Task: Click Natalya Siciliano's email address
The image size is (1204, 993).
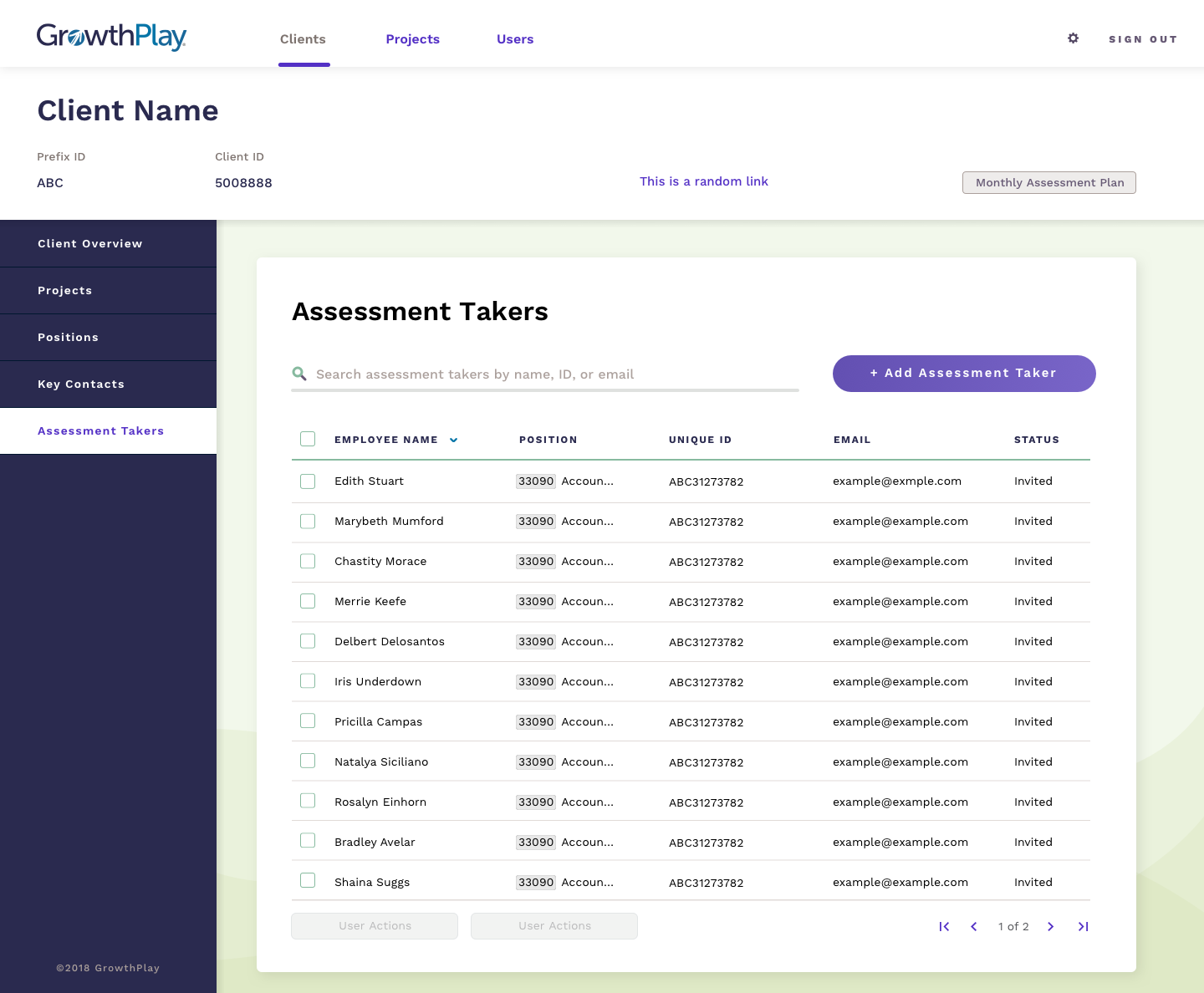Action: (900, 762)
